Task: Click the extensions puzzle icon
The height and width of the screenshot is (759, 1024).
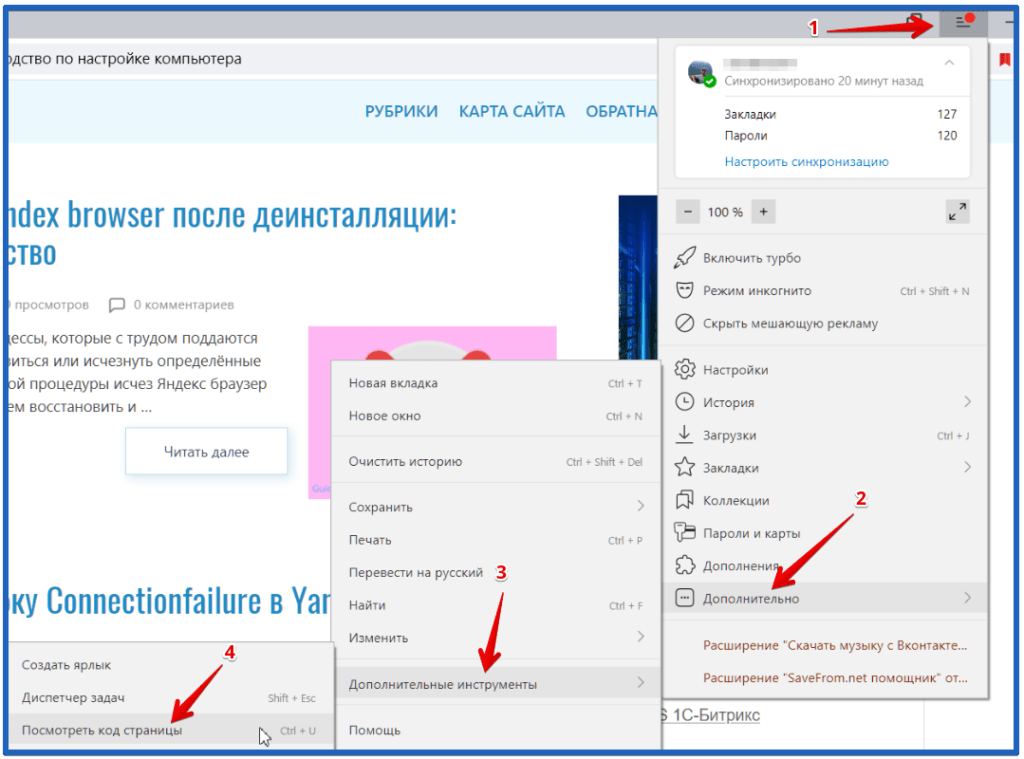Action: (684, 565)
